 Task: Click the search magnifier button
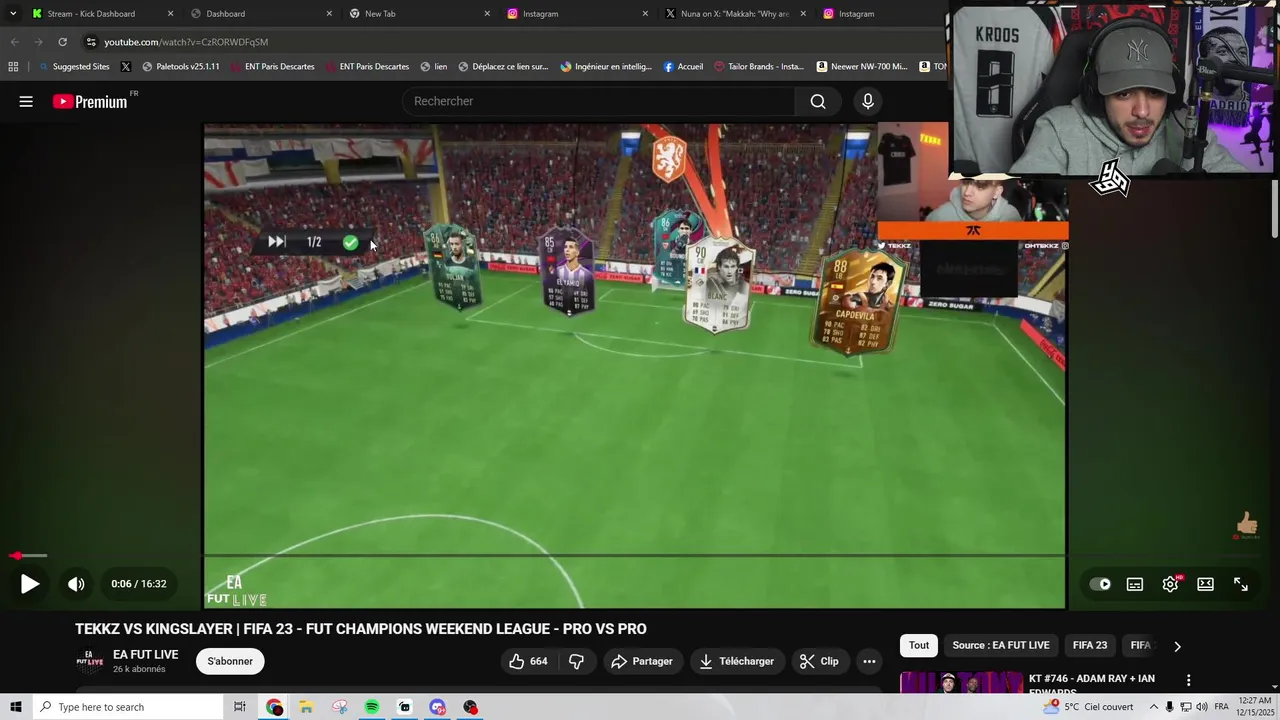(x=818, y=101)
